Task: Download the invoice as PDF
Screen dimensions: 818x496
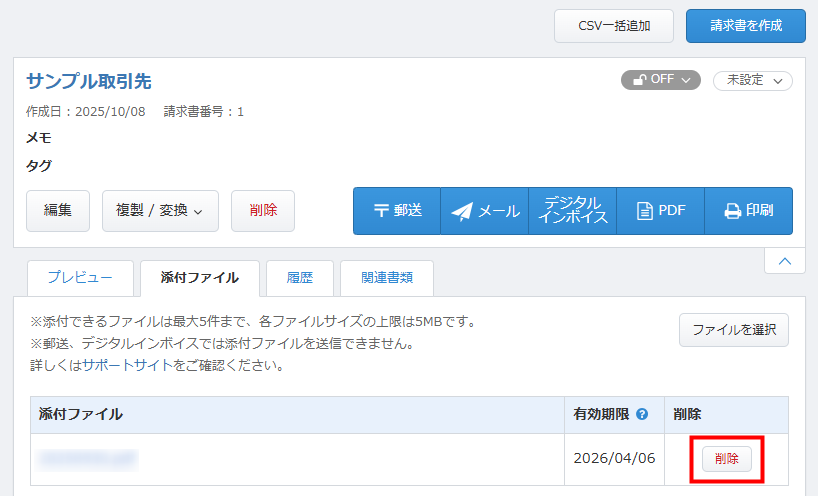Action: point(661,211)
